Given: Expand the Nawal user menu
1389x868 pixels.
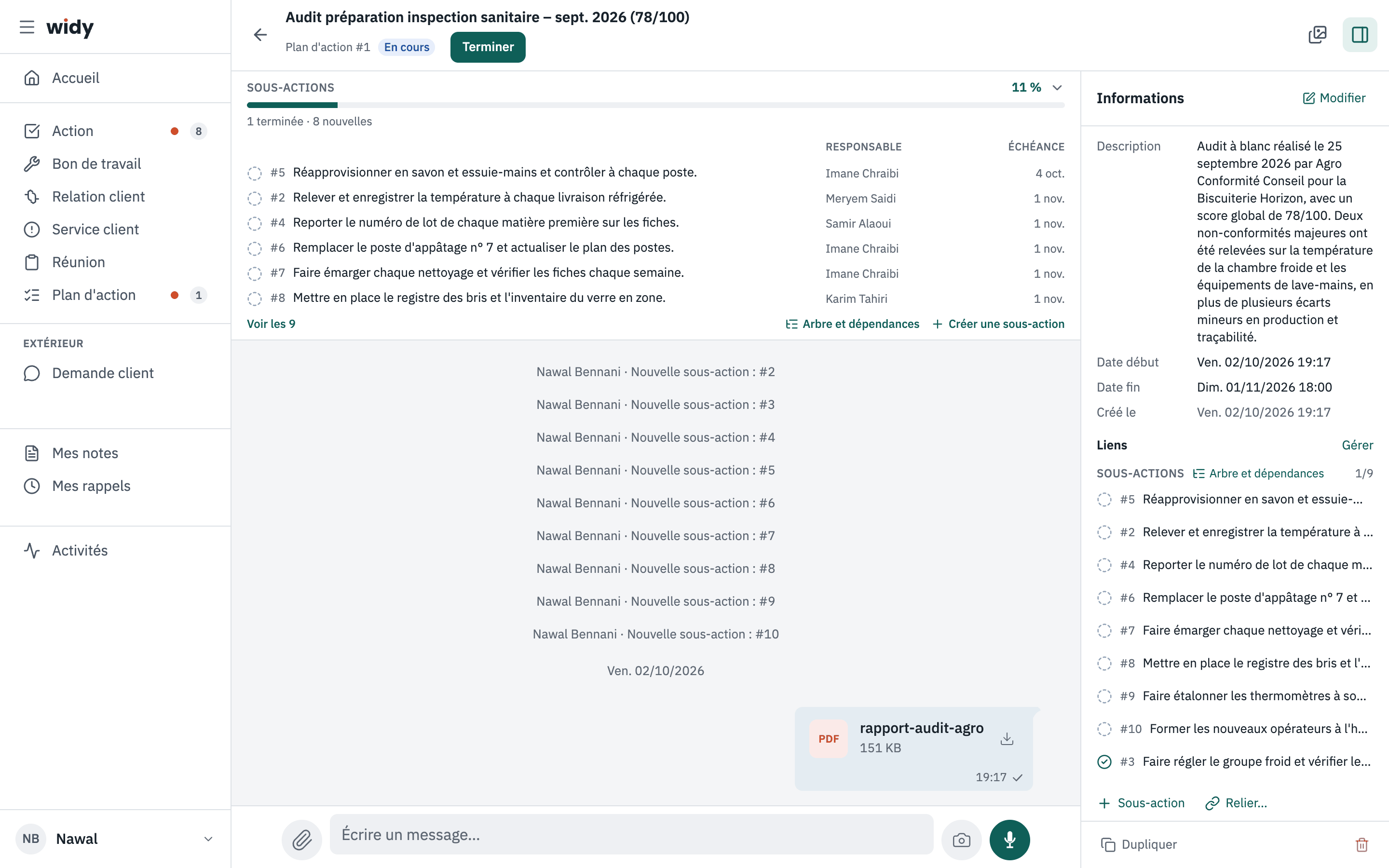Looking at the screenshot, I should pos(208,839).
